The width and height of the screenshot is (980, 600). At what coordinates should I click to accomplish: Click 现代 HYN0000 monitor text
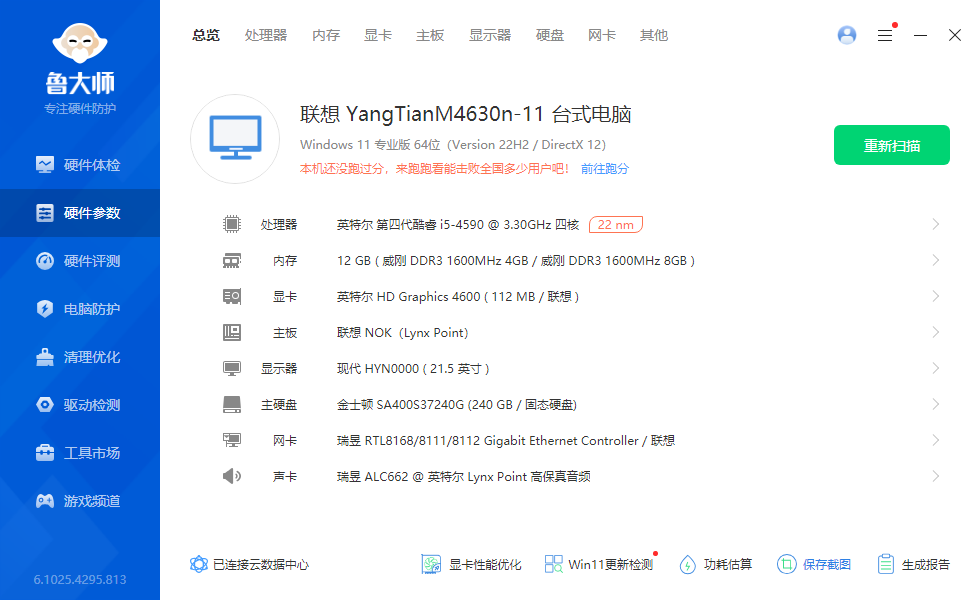tap(412, 369)
